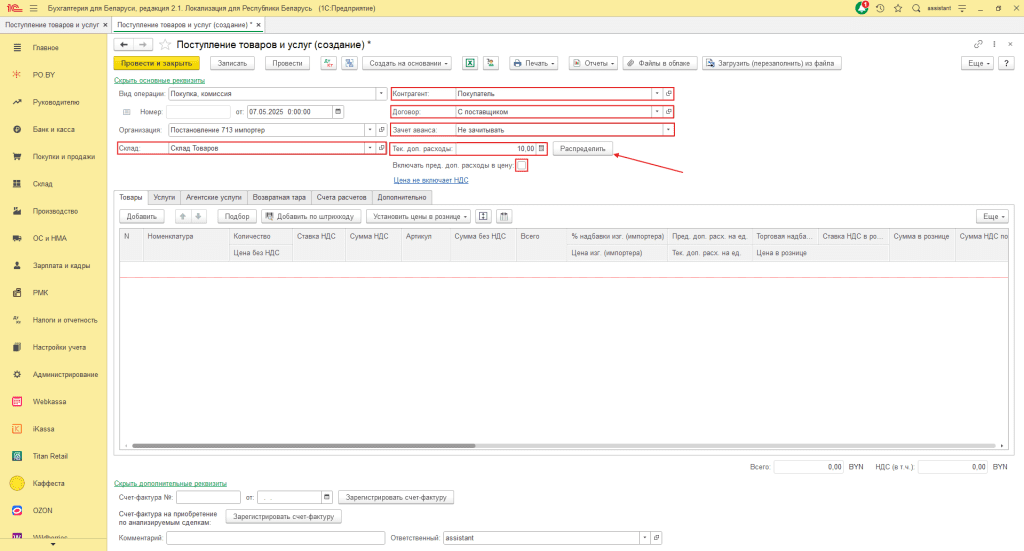Click the Распределить button
Image resolution: width=1024 pixels, height=551 pixels.
pos(583,148)
